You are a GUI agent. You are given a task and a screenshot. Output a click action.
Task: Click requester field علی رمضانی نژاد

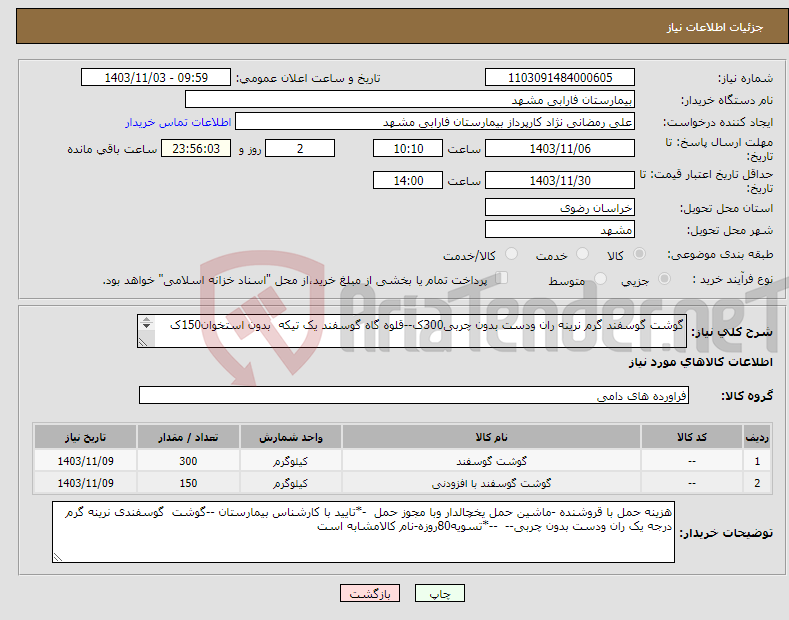[x=435, y=122]
